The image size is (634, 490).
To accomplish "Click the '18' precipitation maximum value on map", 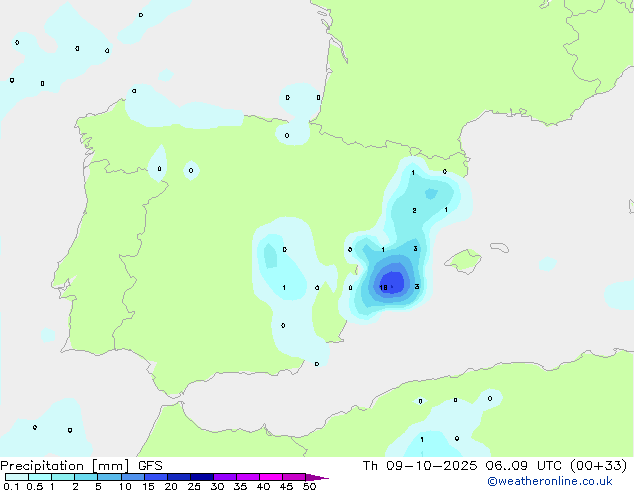I will tap(384, 287).
